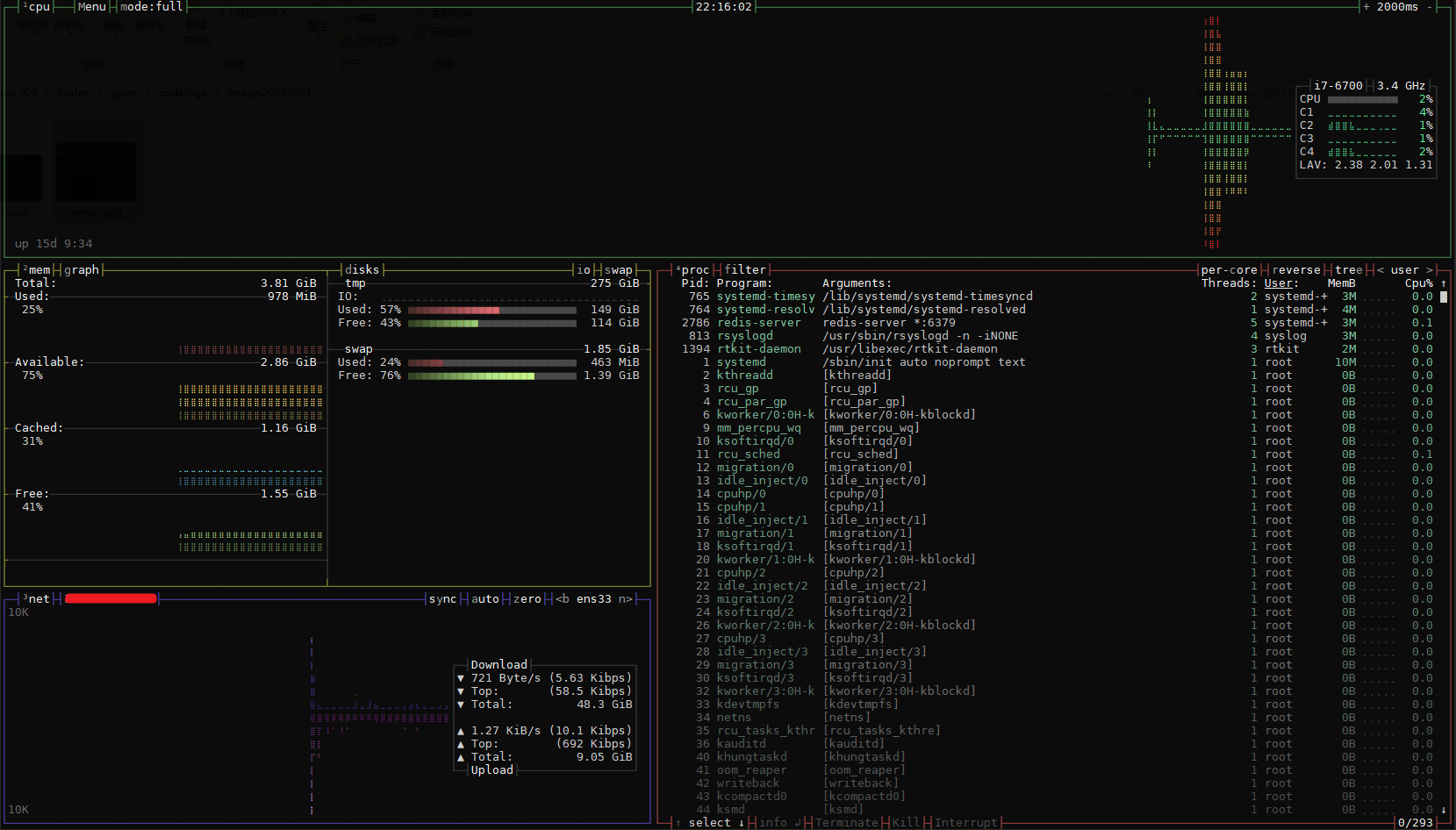Image resolution: width=1456 pixels, height=830 pixels.
Task: Toggle per-core CPU usage for processes
Action: [x=1230, y=270]
